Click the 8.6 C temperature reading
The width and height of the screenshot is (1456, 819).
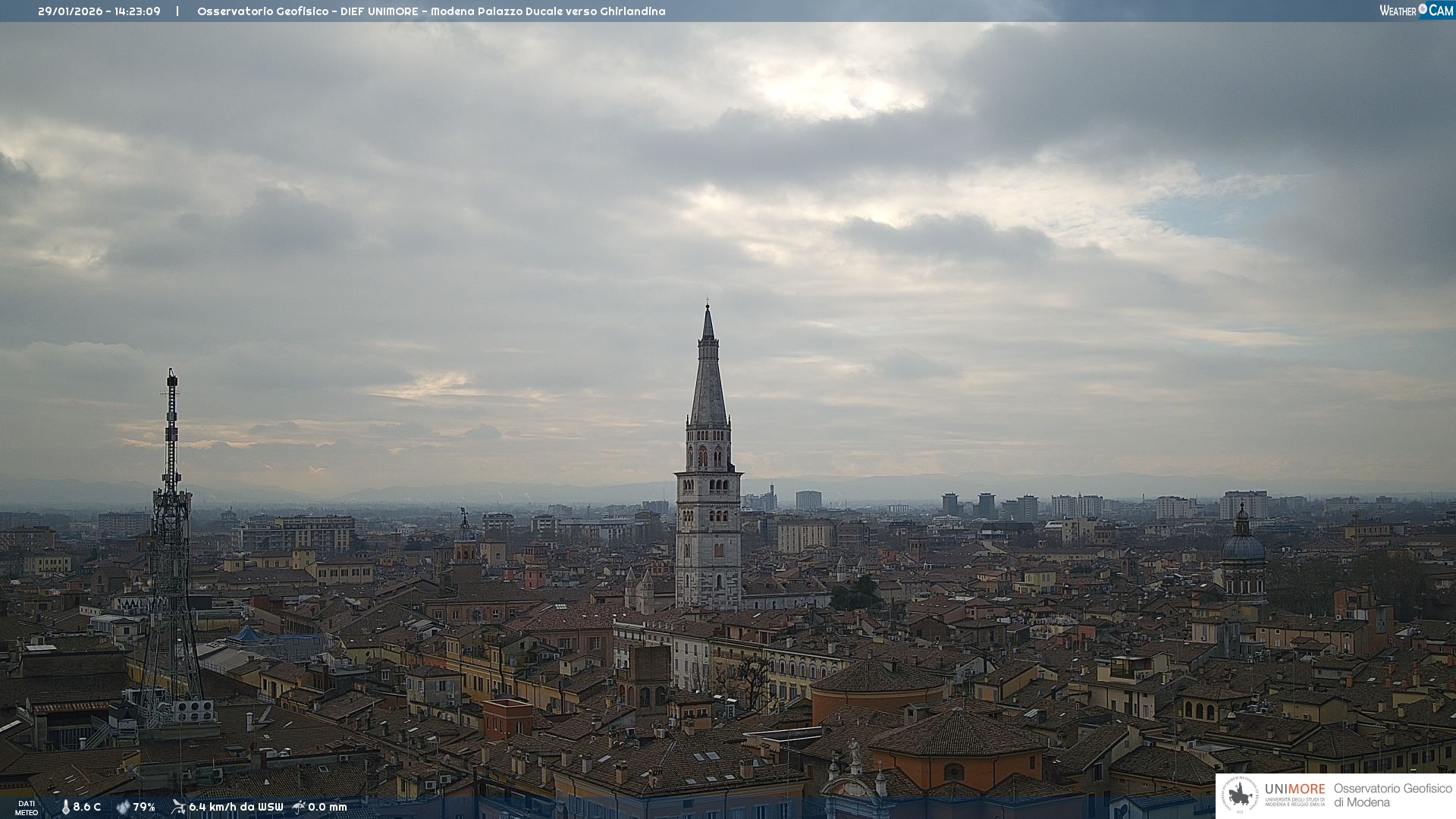(x=87, y=807)
